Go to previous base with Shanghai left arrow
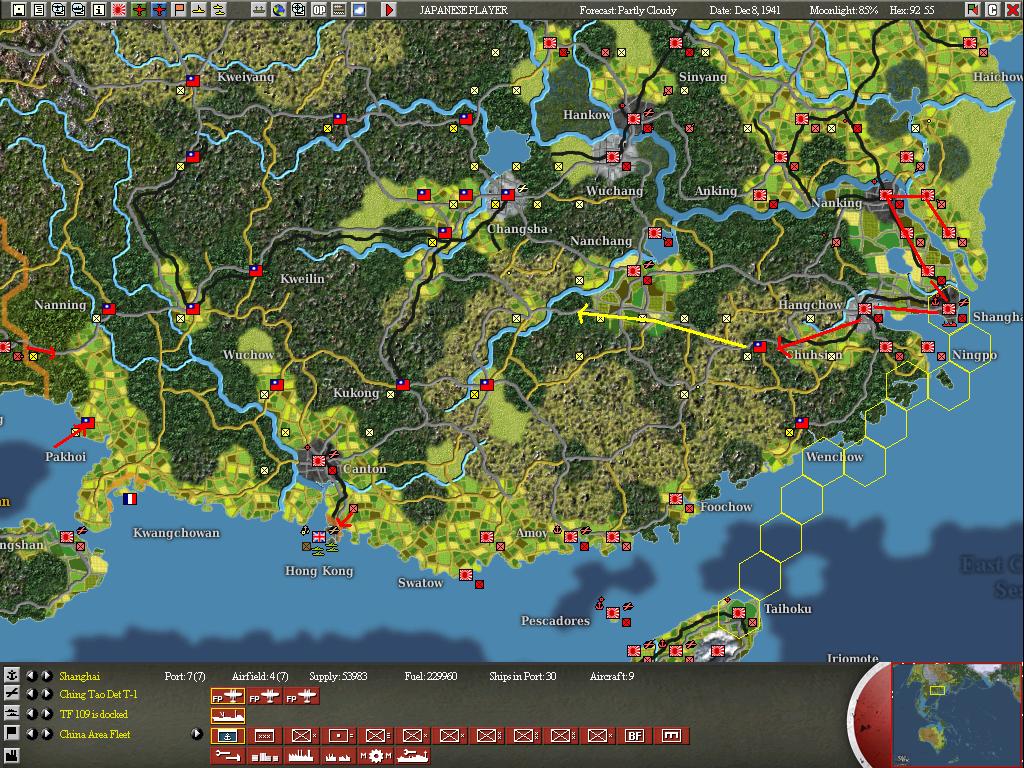The height and width of the screenshot is (768, 1024). click(31, 675)
